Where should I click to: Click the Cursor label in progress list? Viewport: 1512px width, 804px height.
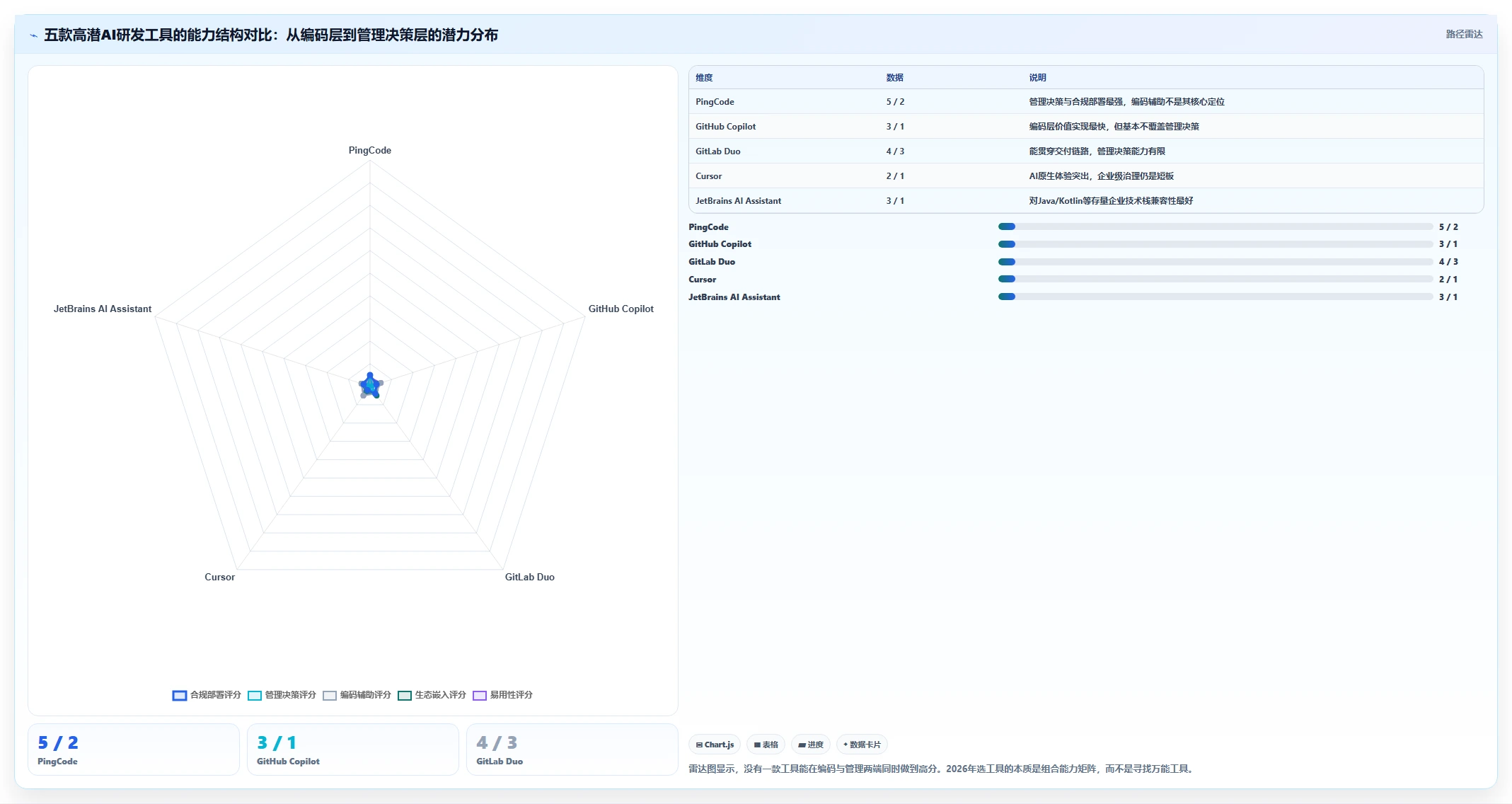coord(702,280)
